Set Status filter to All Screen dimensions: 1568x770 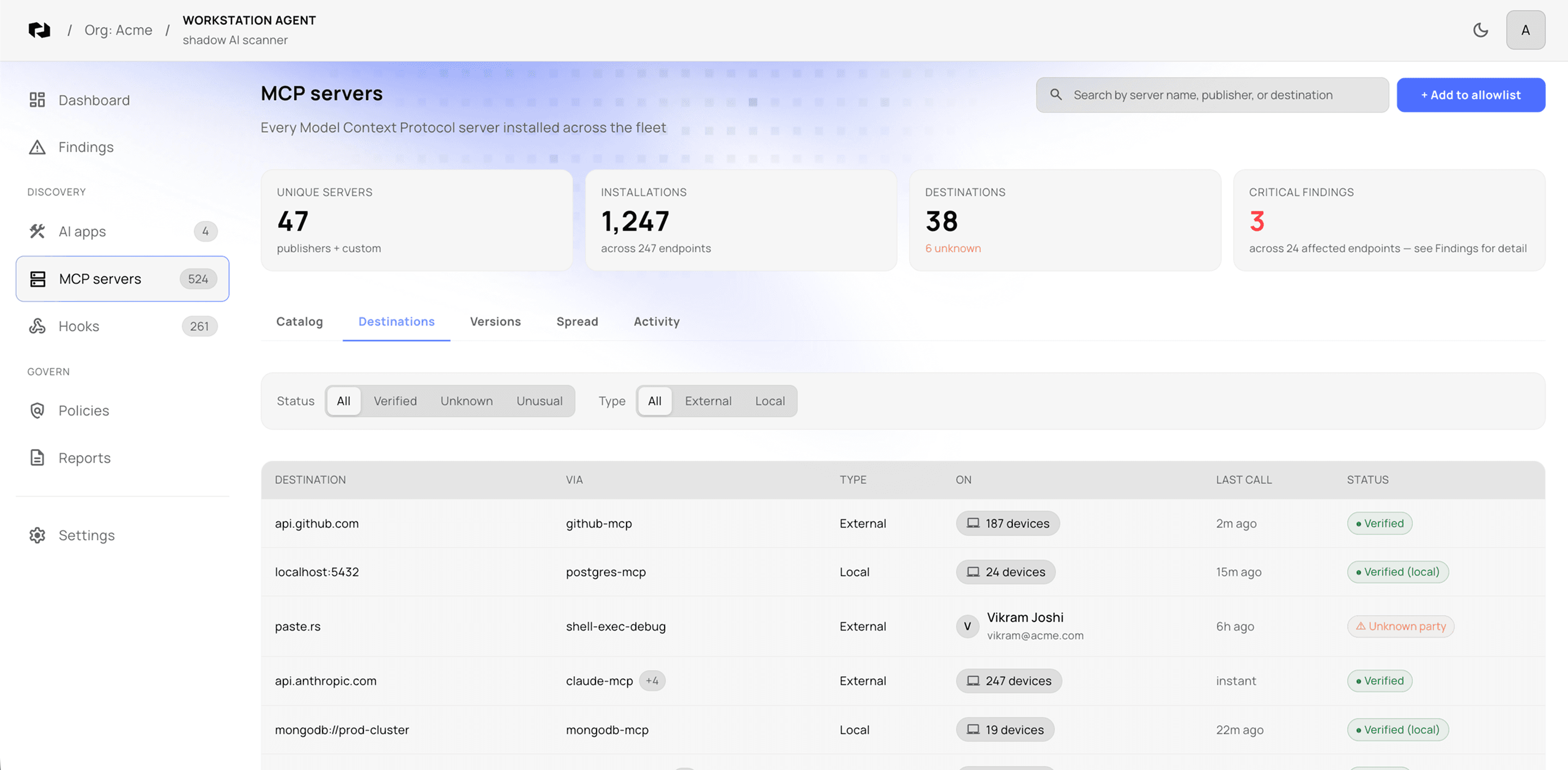[x=343, y=401]
